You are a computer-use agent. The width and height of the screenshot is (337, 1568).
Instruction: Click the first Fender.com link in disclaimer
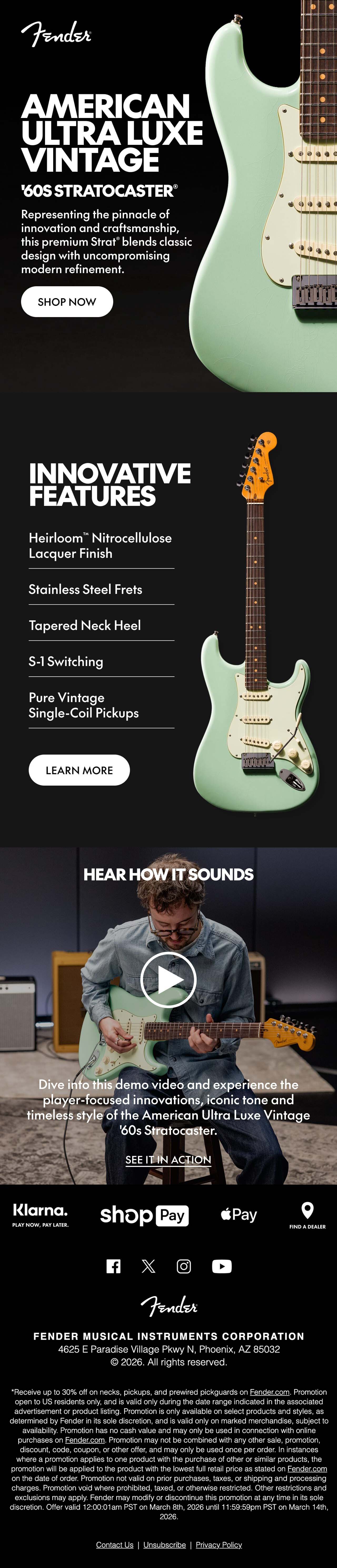pos(270,1392)
